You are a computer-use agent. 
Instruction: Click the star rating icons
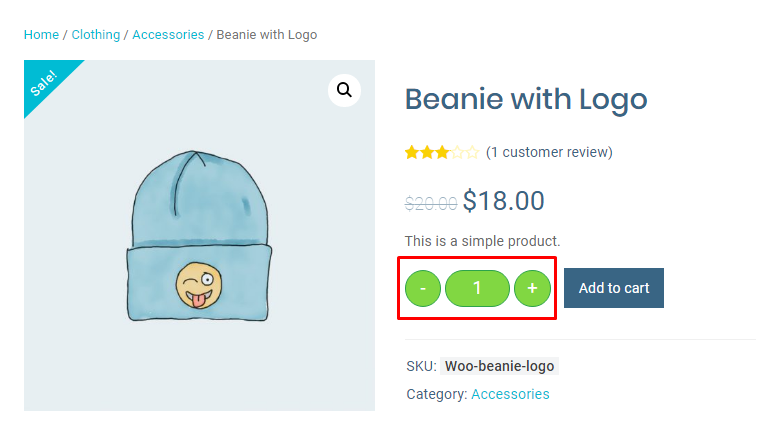tap(441, 153)
